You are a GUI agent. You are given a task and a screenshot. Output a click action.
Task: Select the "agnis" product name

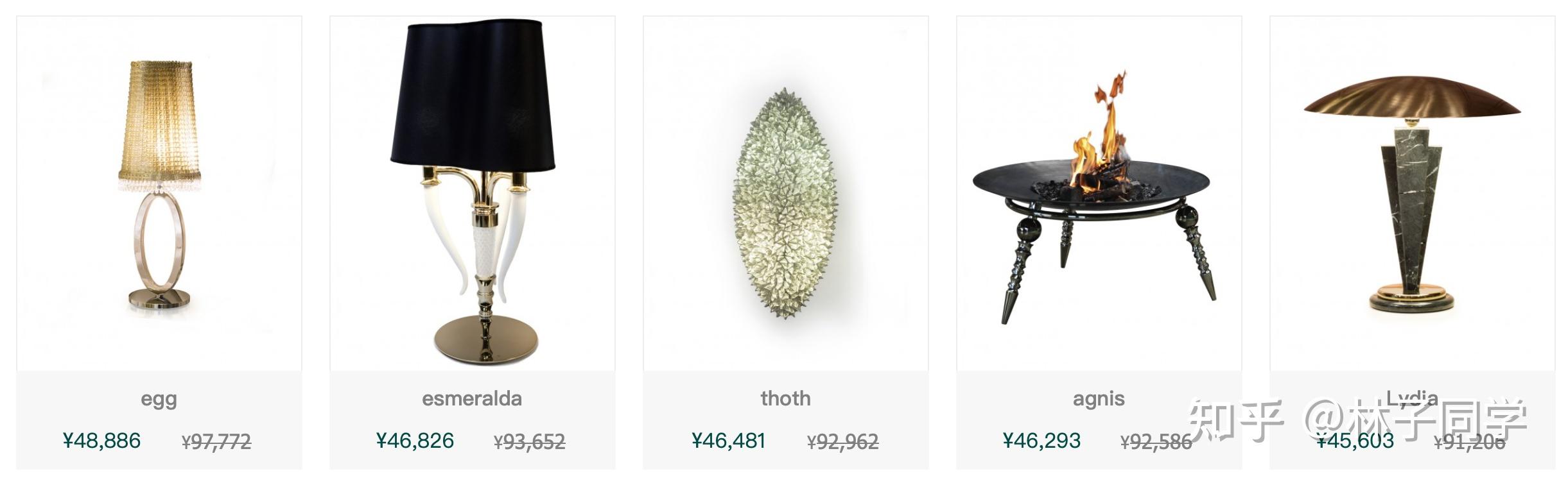(1099, 399)
